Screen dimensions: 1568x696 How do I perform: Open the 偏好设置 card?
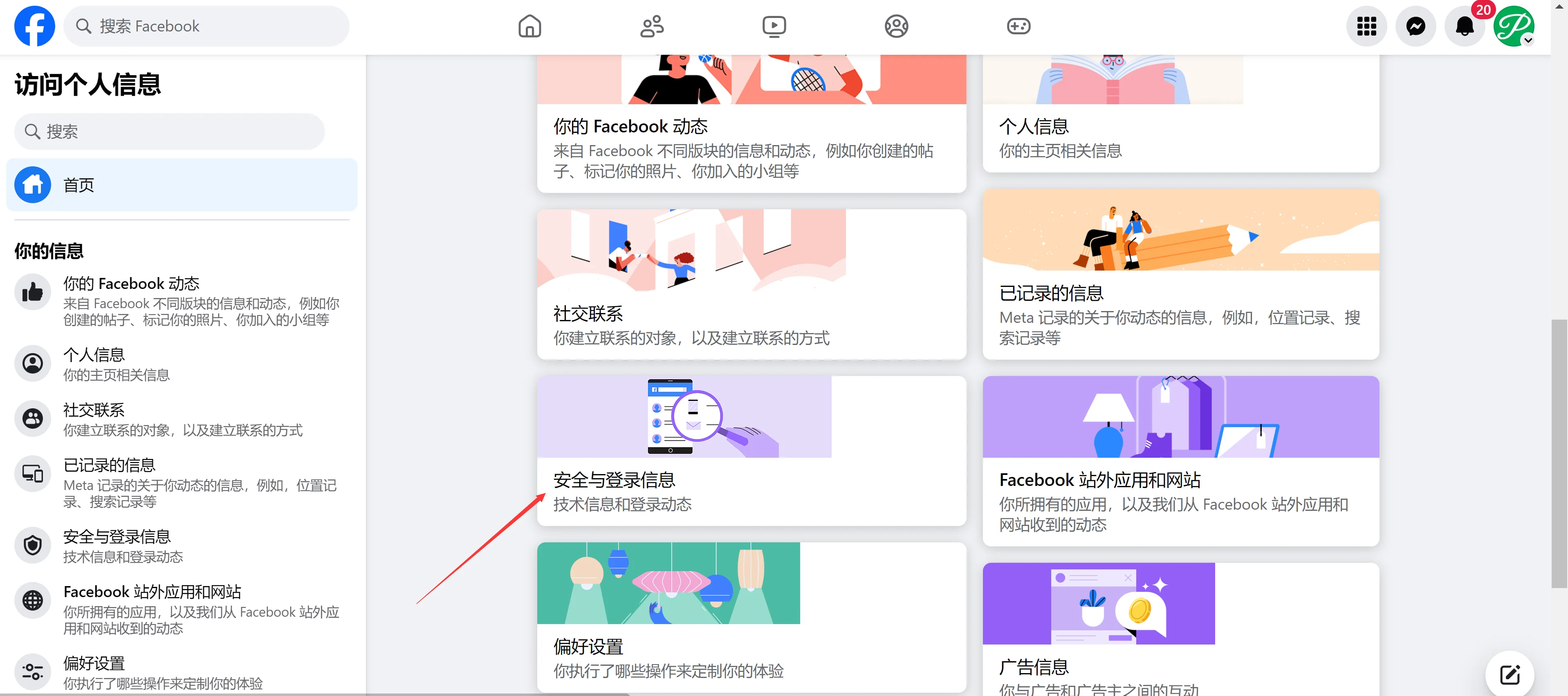[751, 617]
